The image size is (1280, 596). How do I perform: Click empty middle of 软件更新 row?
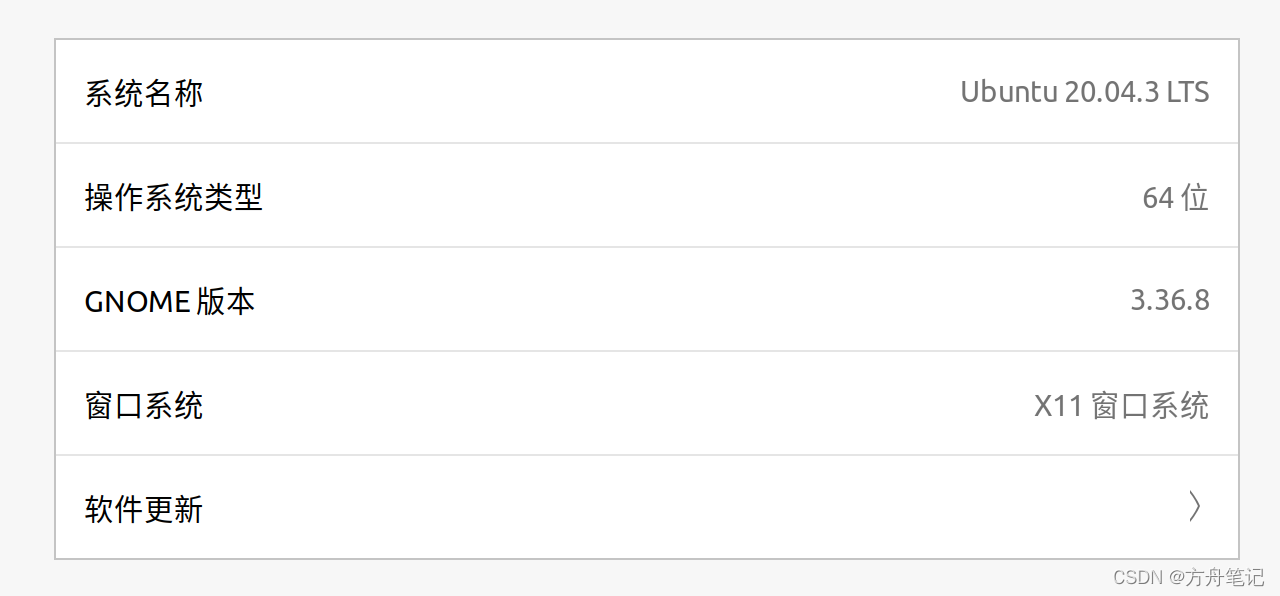coord(640,508)
